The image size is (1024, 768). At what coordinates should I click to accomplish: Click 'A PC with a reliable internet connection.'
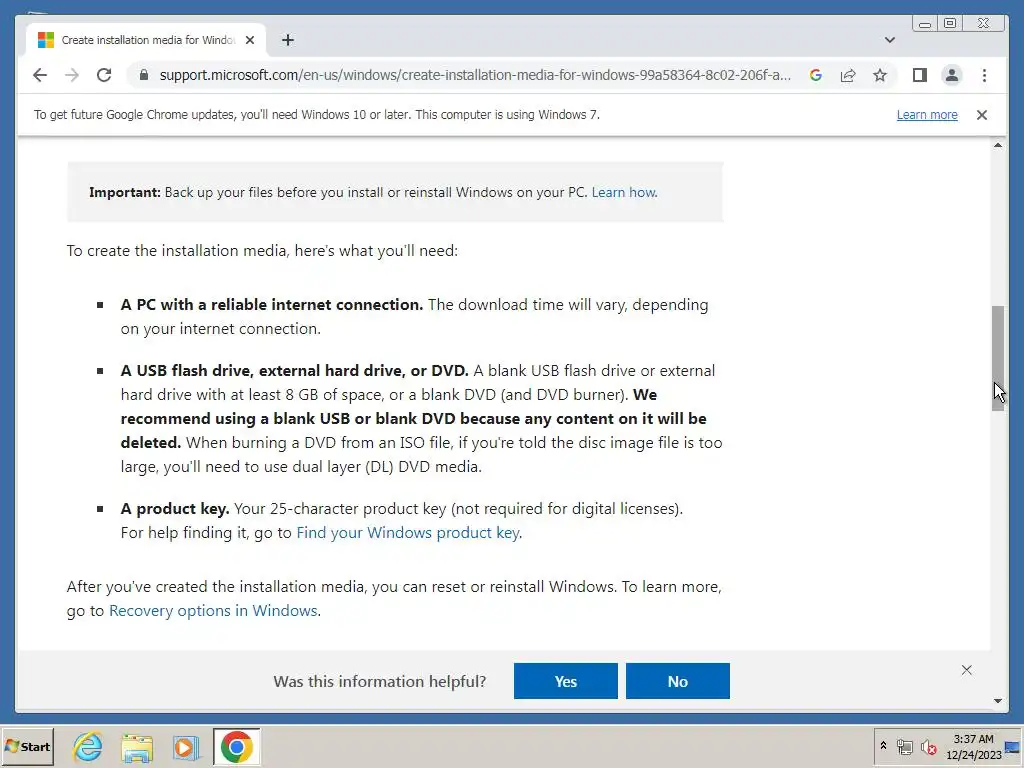[272, 305]
